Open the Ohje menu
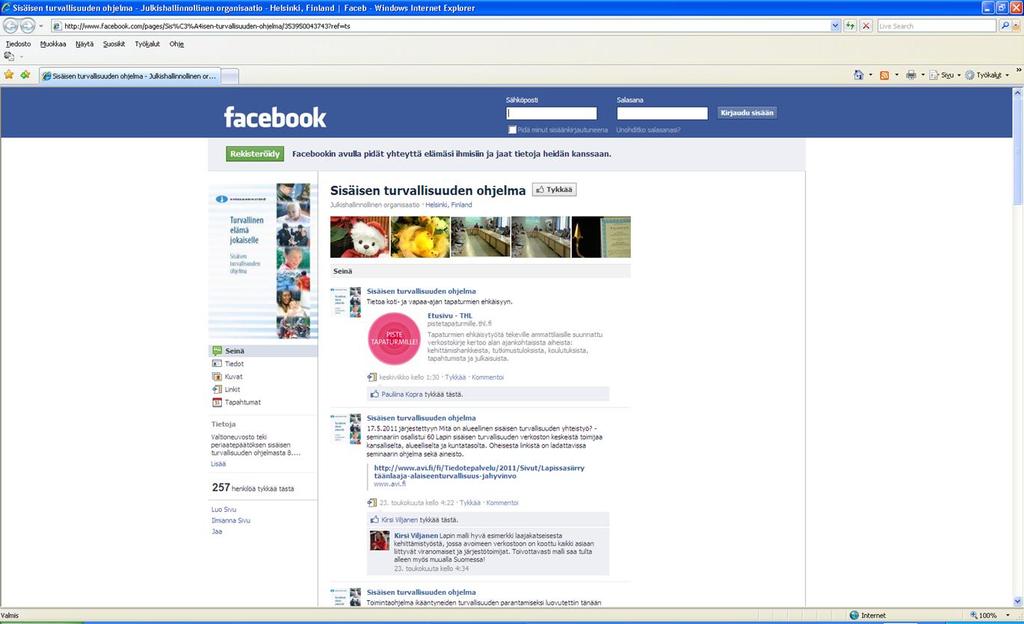 pos(176,44)
